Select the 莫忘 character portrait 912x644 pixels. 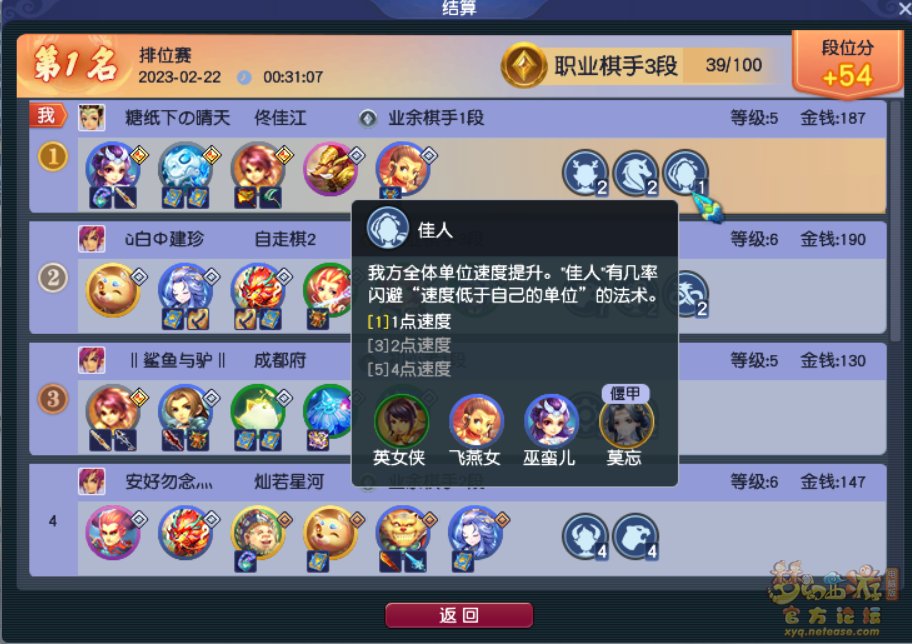point(625,422)
